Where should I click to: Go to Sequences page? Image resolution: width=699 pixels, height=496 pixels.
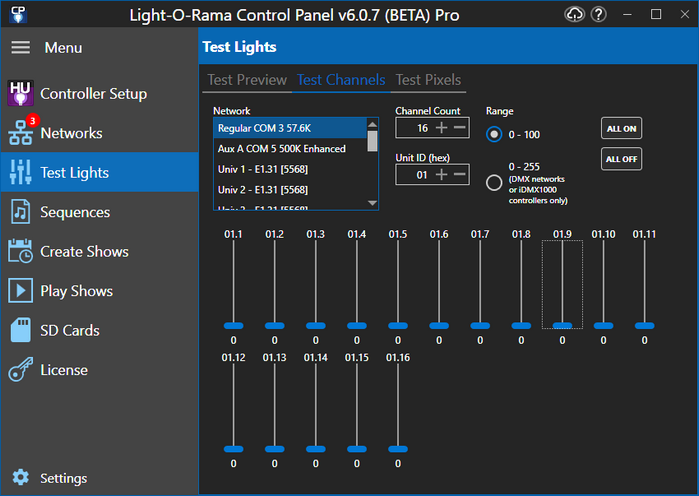click(75, 212)
